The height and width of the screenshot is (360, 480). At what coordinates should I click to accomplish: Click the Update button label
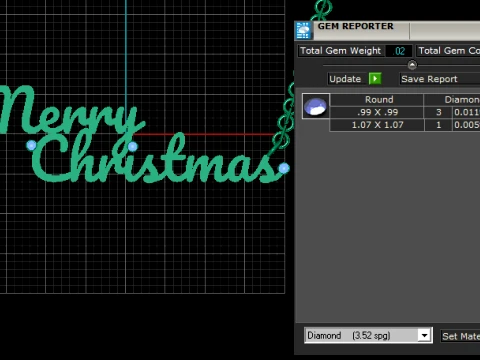tap(345, 79)
